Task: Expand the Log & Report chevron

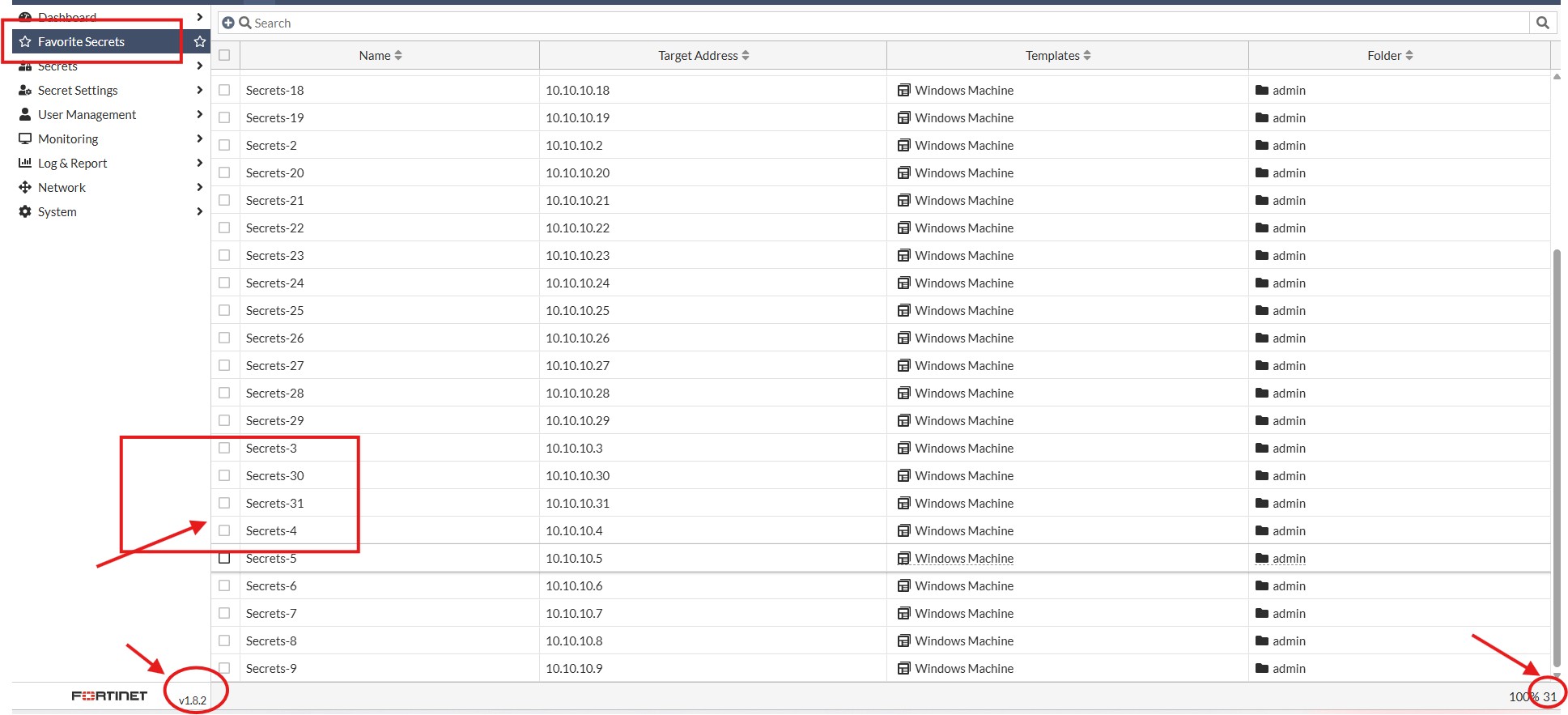Action: [199, 163]
